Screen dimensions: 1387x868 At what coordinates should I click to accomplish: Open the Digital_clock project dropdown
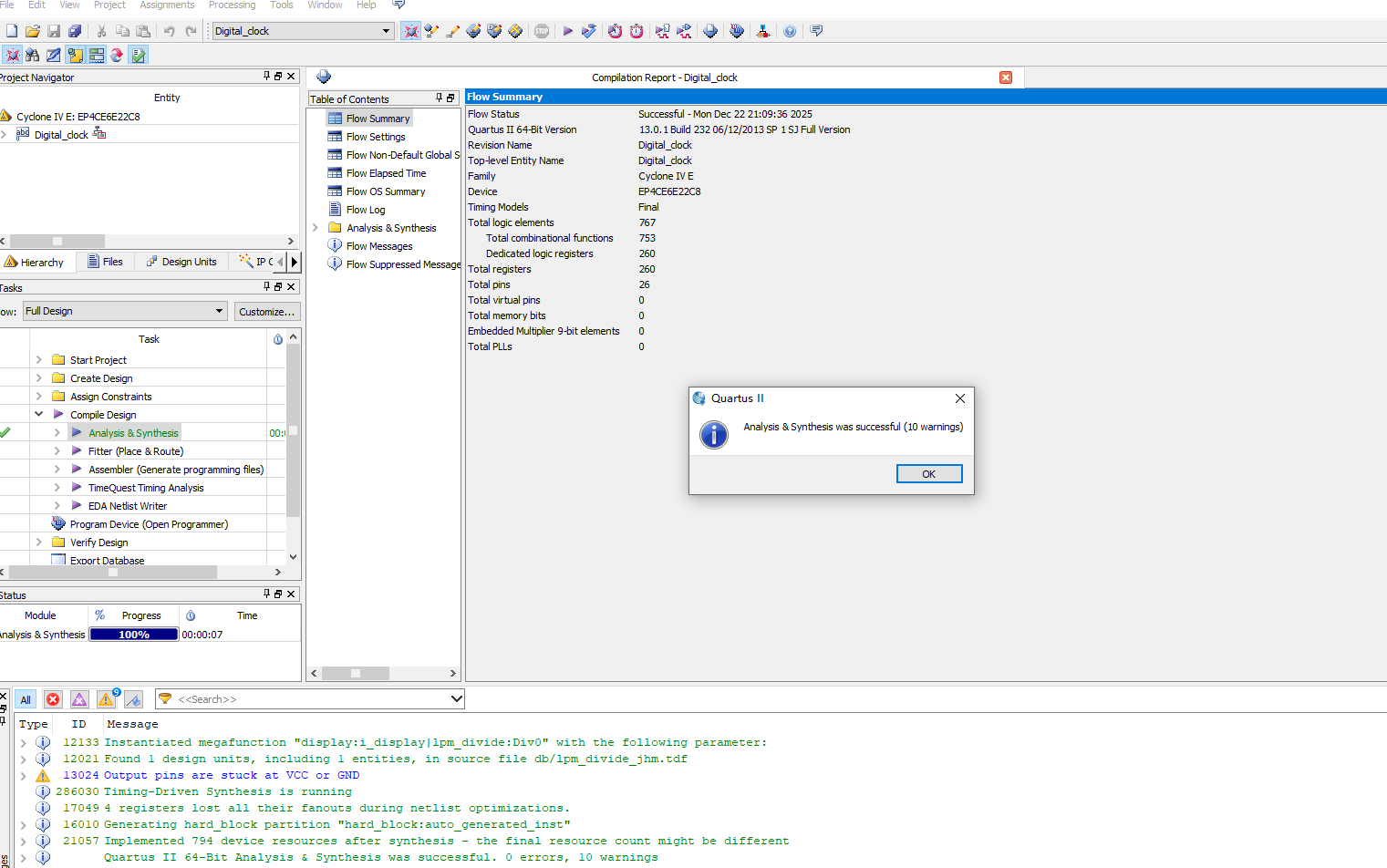tap(386, 31)
